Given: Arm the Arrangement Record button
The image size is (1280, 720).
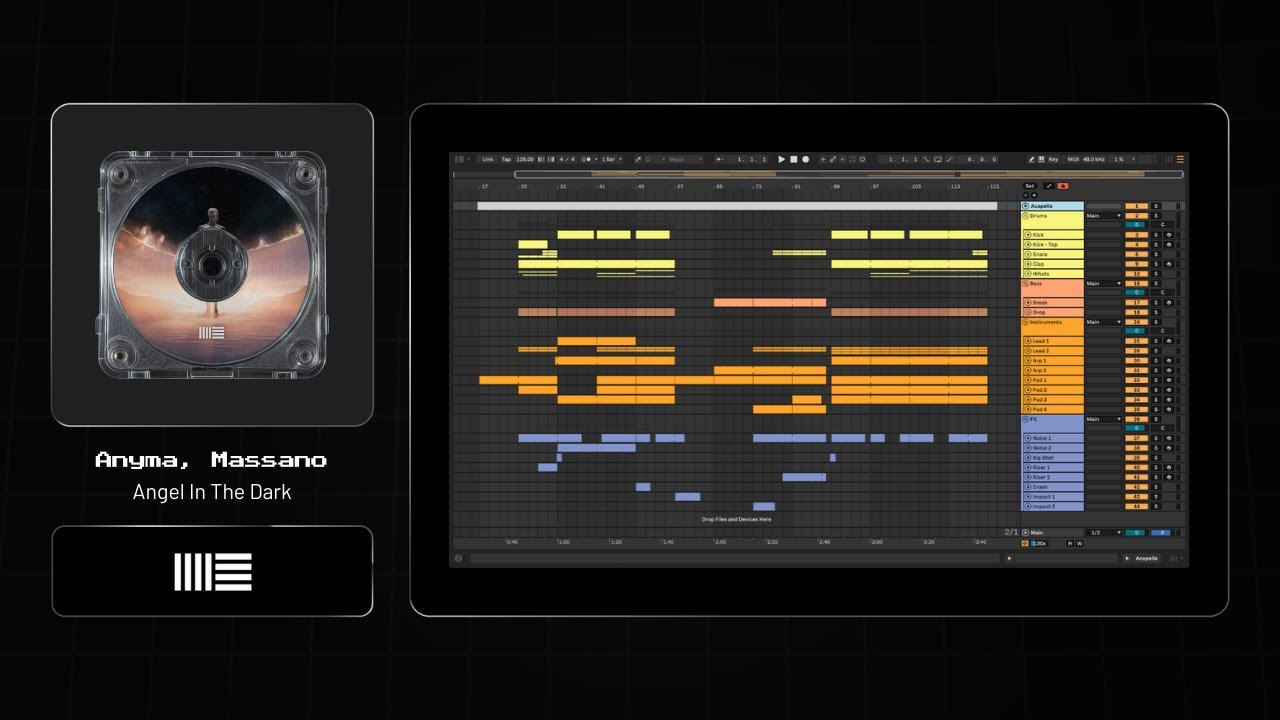Looking at the screenshot, I should pyautogui.click(x=806, y=159).
